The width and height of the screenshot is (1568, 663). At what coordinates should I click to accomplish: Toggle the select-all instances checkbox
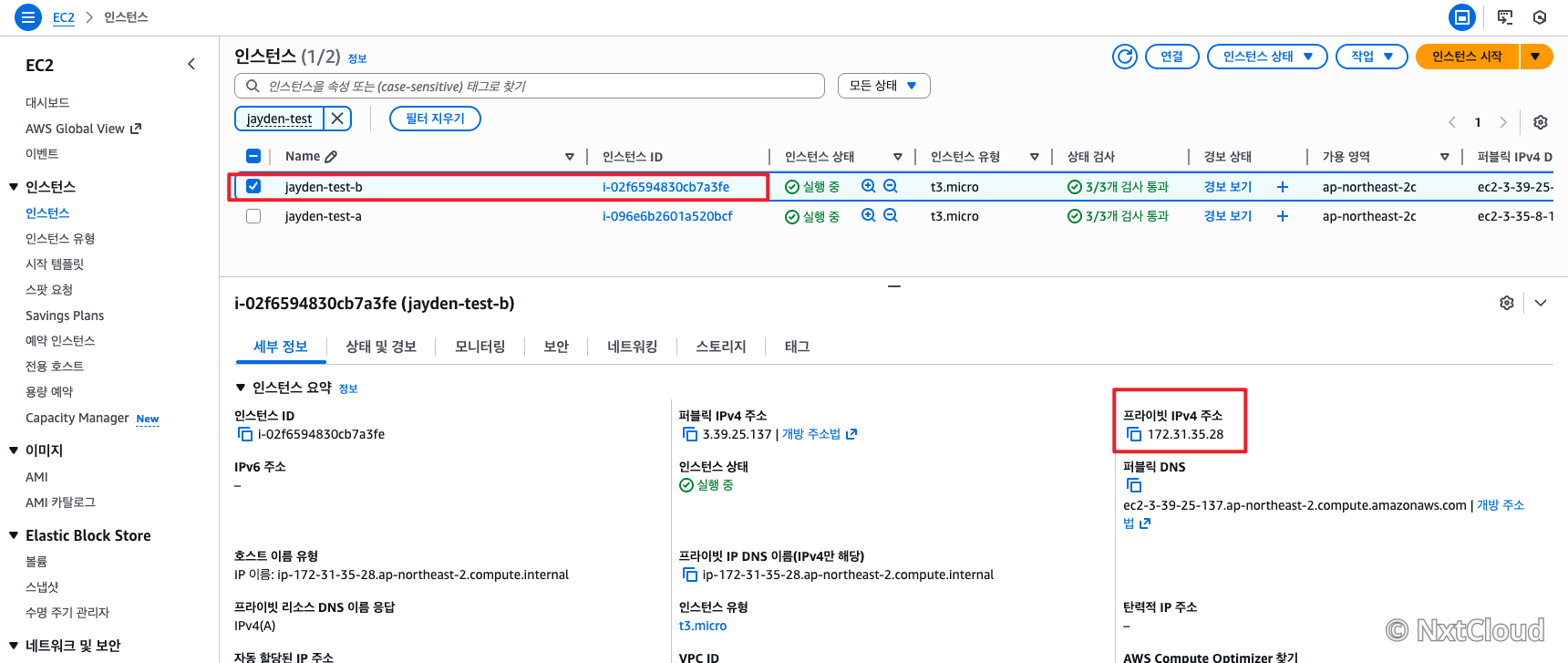pos(253,156)
